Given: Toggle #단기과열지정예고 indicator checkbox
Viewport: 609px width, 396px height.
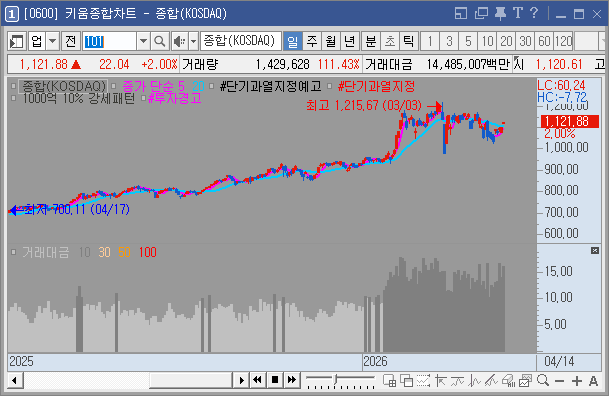Looking at the screenshot, I should coord(212,86).
